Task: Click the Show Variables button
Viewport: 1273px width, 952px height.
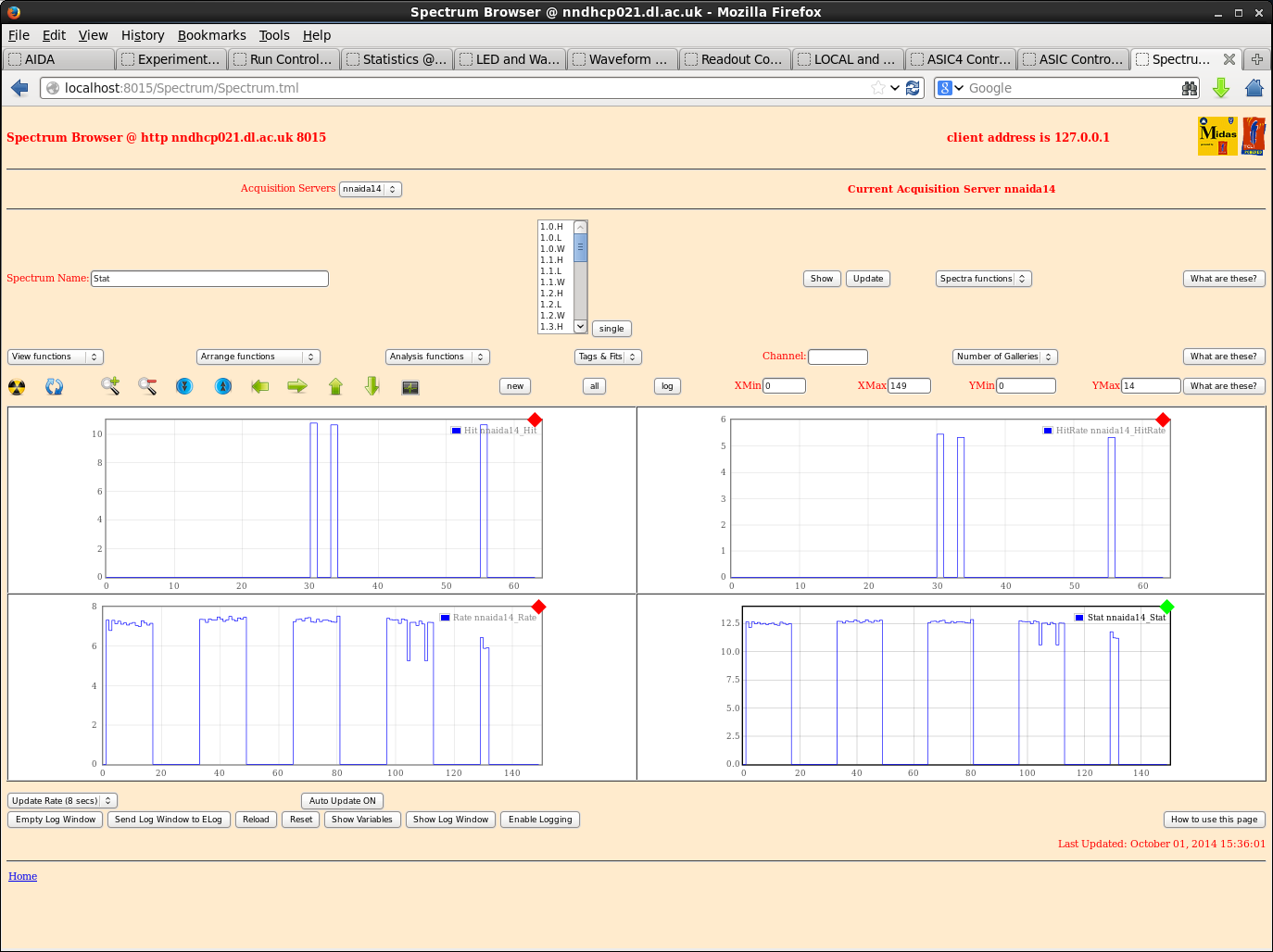Action: [x=362, y=820]
